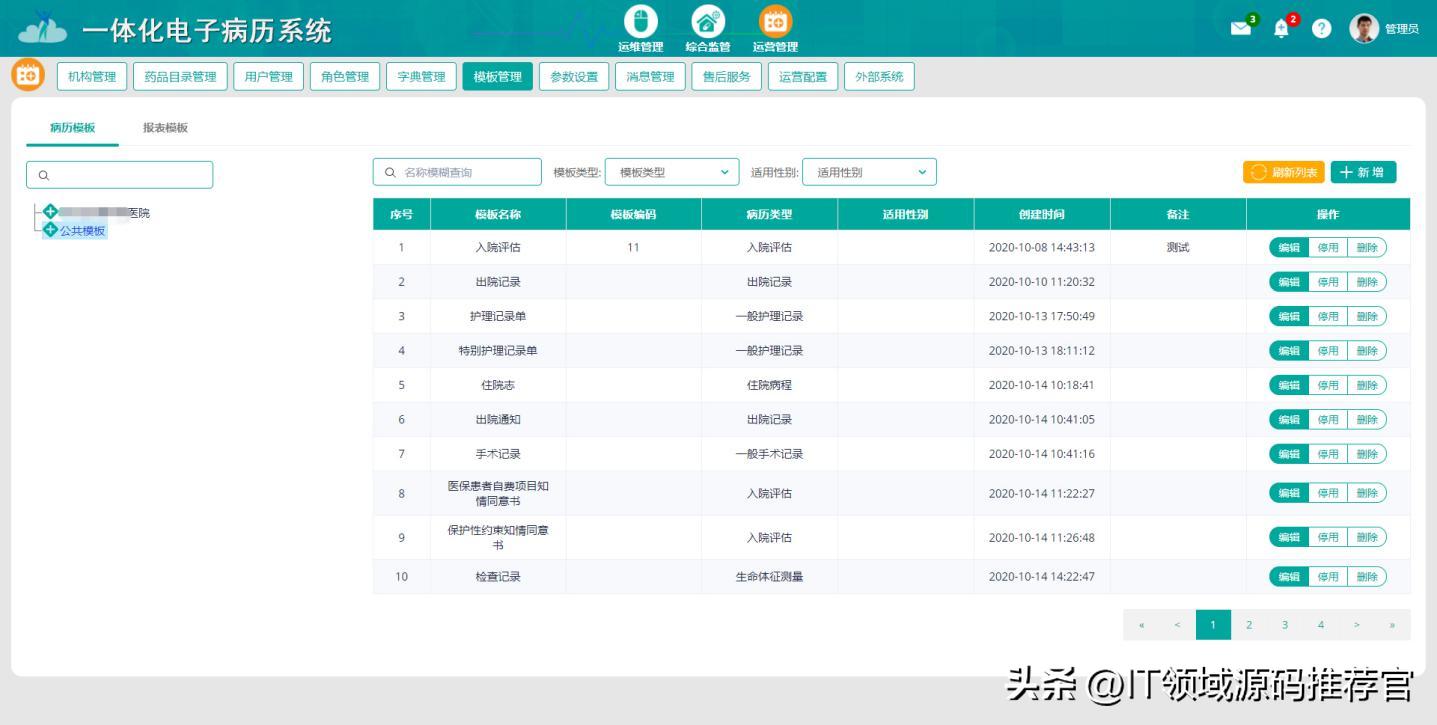Disable the 入院评估 template via 停用
This screenshot has width=1437, height=725.
[x=1329, y=247]
